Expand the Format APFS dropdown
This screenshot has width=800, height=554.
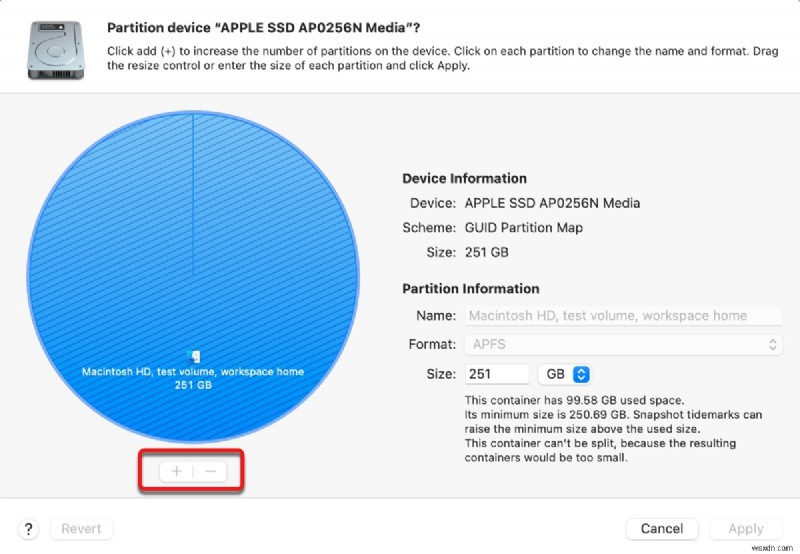624,344
